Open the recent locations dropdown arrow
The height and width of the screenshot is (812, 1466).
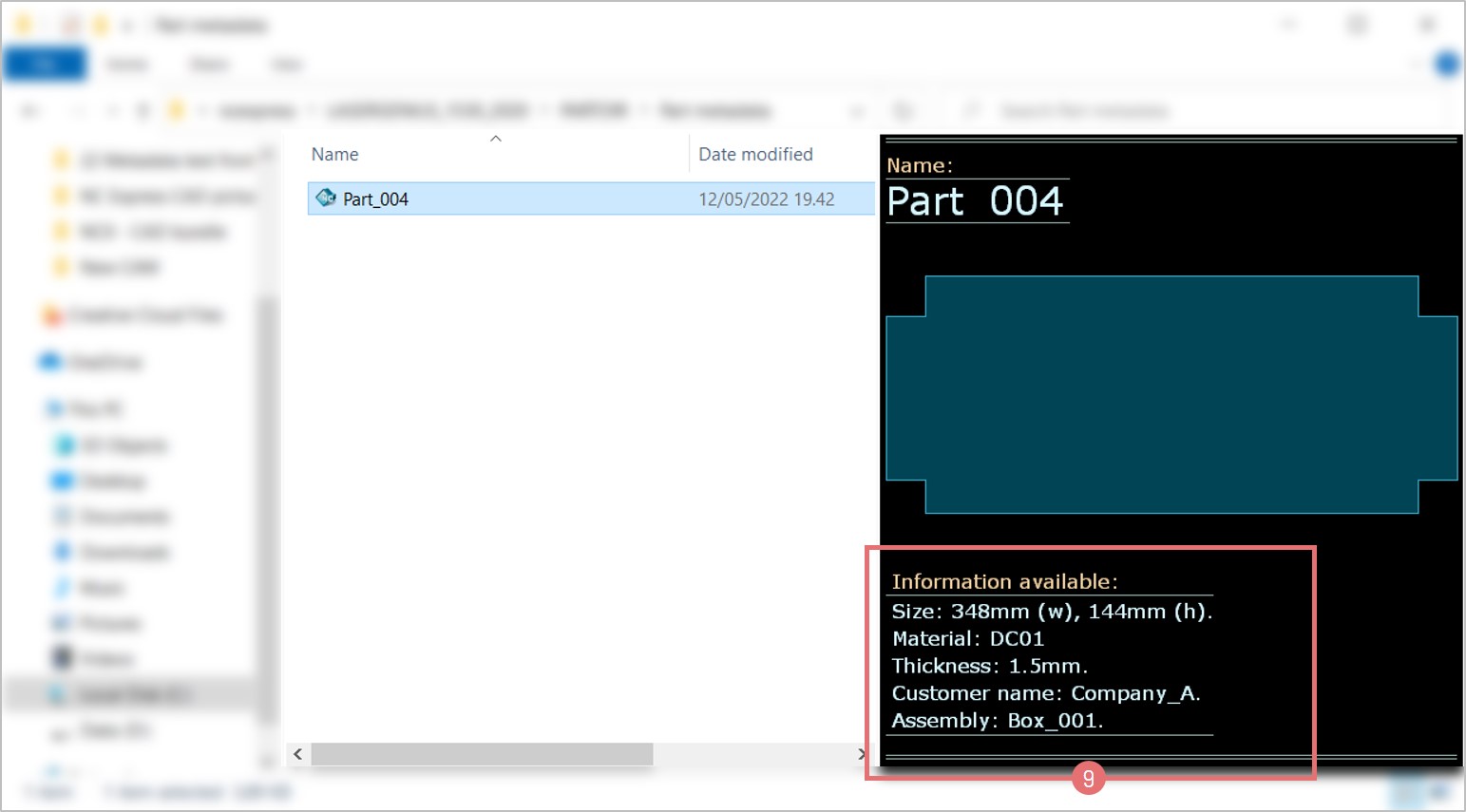click(x=112, y=111)
